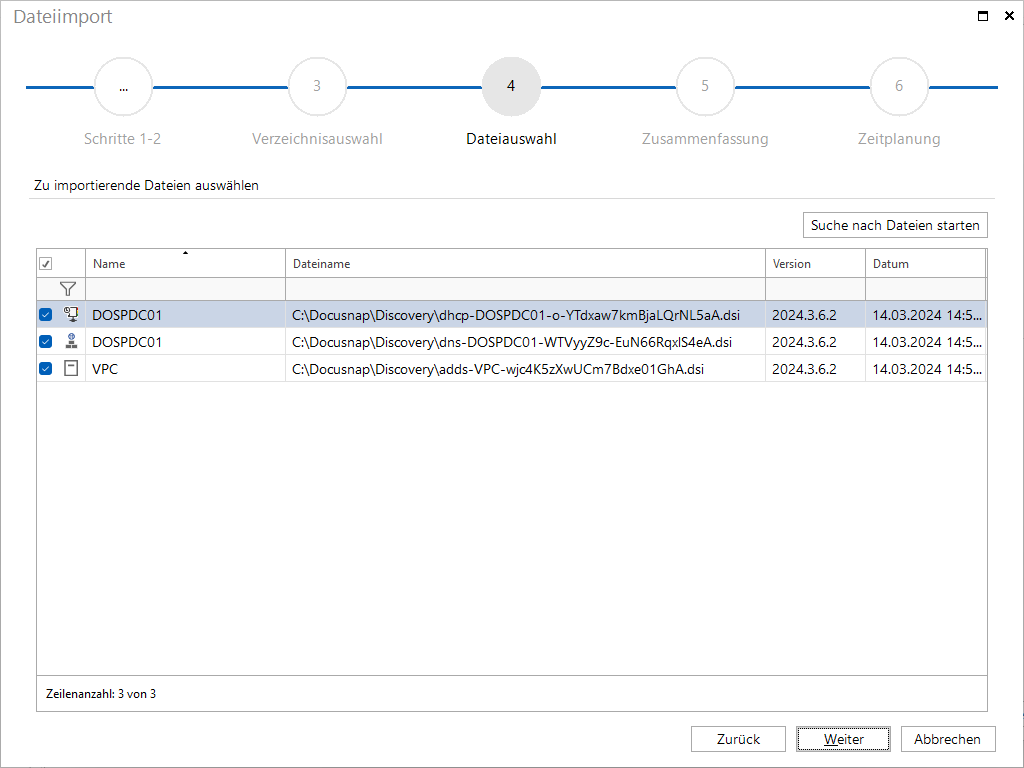
Task: Click the step 6 circle Zeitplanung
Action: [x=899, y=86]
